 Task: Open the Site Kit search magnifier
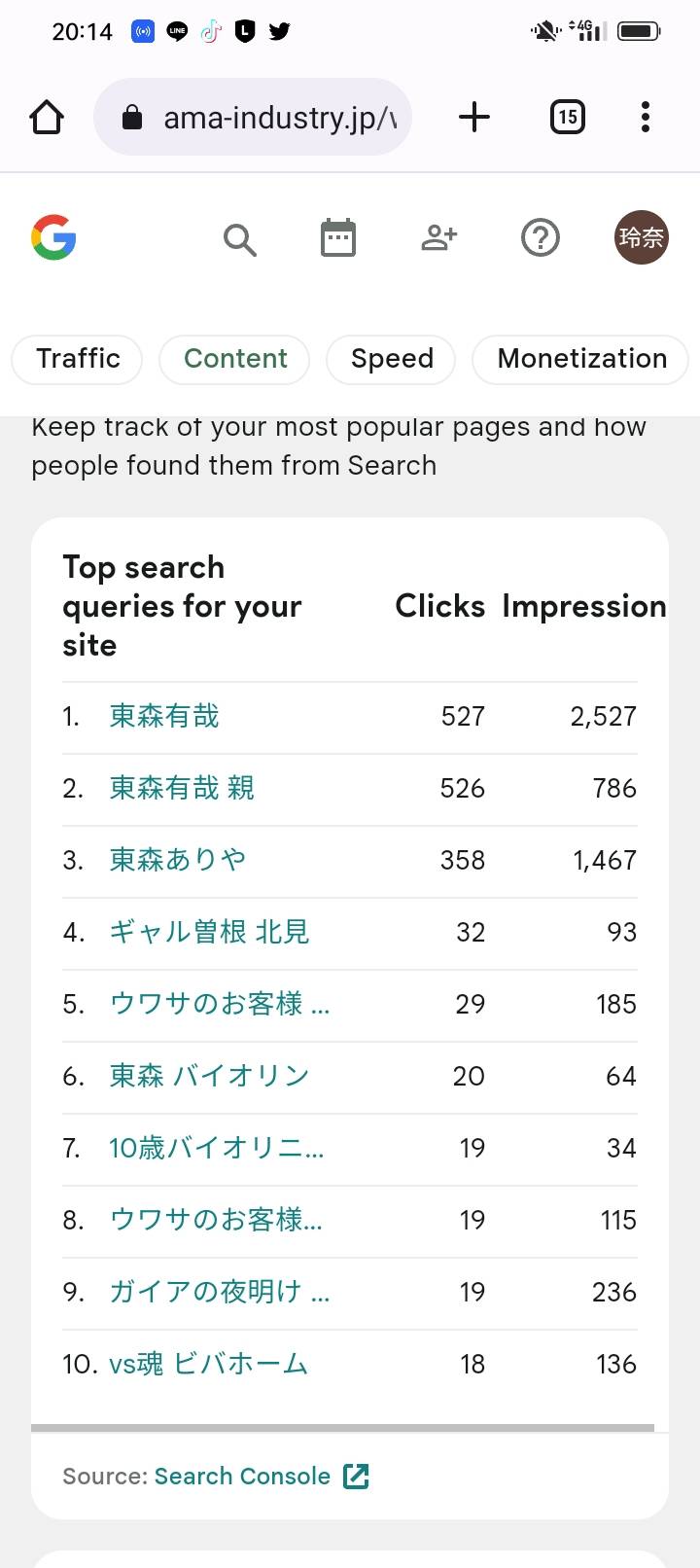coord(239,238)
